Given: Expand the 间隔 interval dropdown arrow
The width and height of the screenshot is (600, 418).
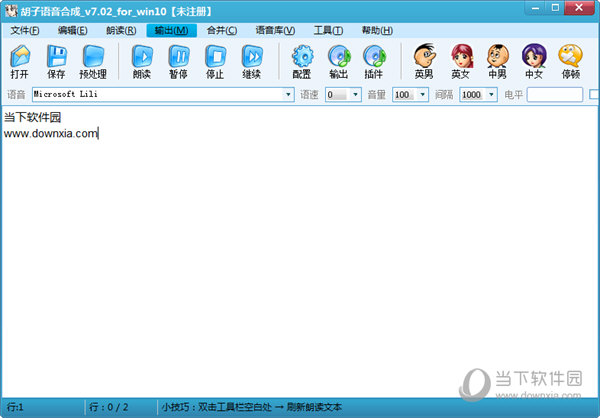Looking at the screenshot, I should [491, 95].
